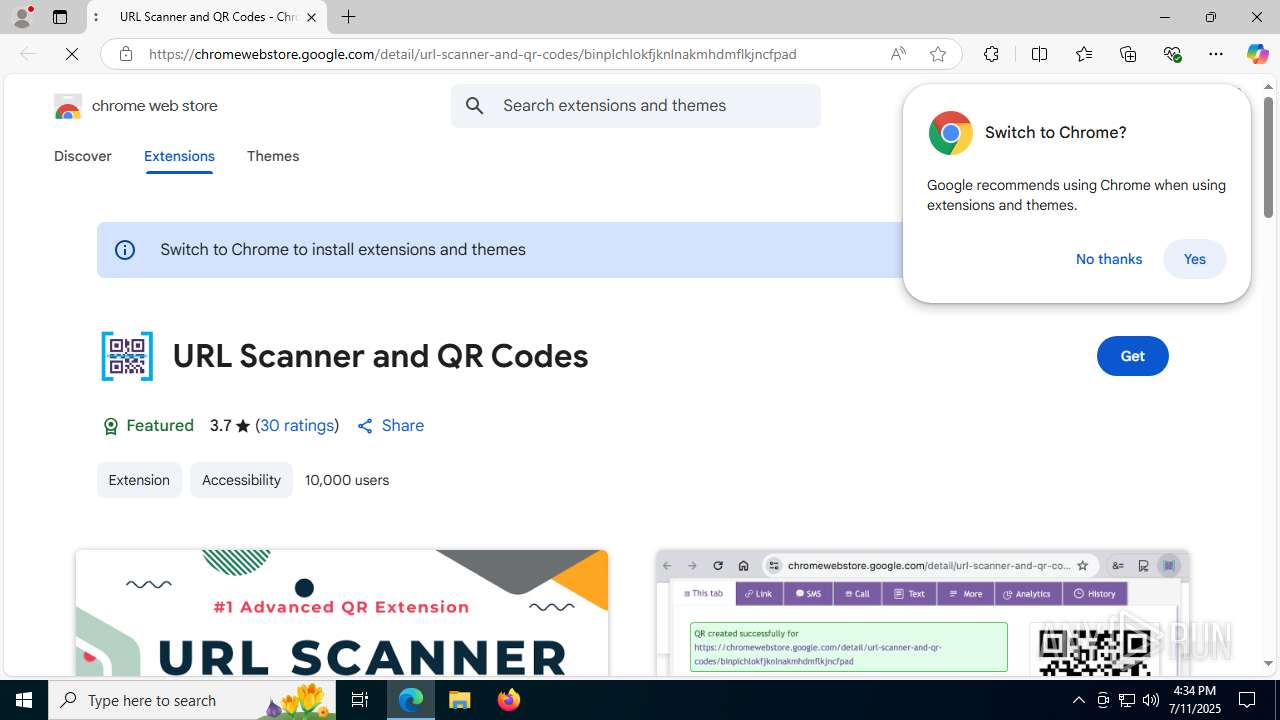Image resolution: width=1280 pixels, height=720 pixels.
Task: Open Collections panel
Action: coord(1128,54)
